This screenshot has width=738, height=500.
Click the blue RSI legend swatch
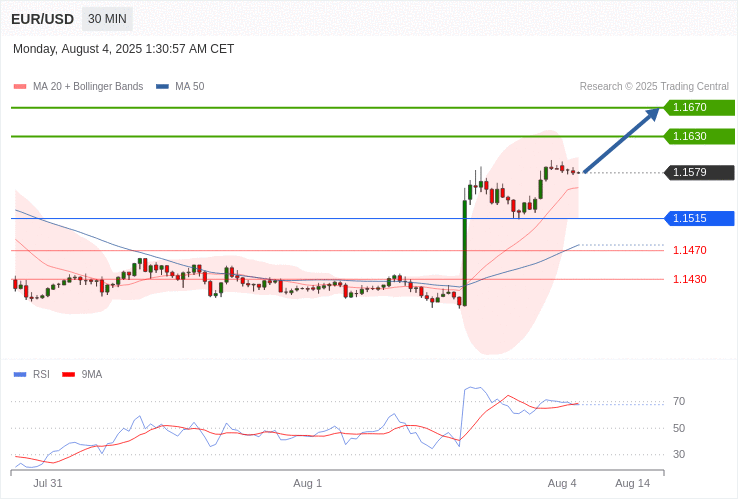(x=20, y=375)
